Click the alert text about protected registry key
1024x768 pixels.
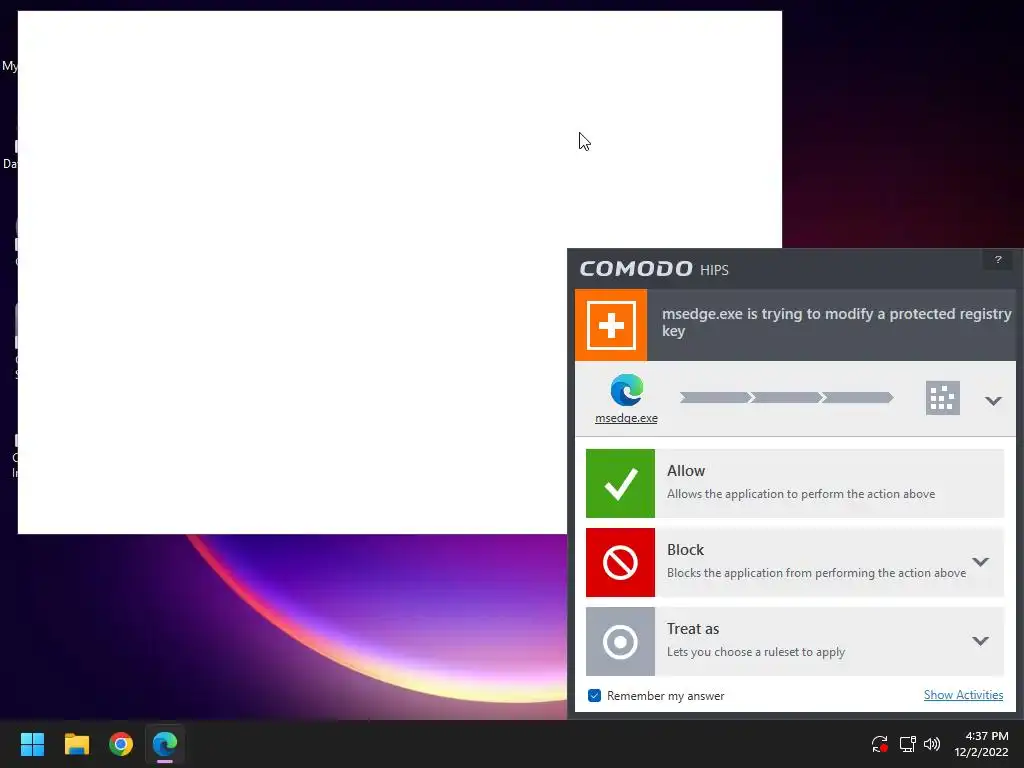pos(837,322)
